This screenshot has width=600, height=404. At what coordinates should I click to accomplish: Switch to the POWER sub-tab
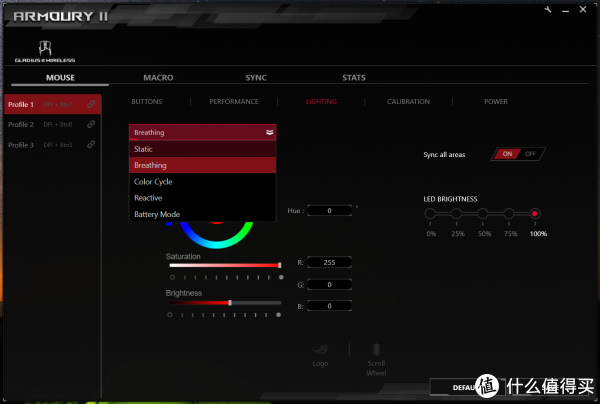(496, 101)
